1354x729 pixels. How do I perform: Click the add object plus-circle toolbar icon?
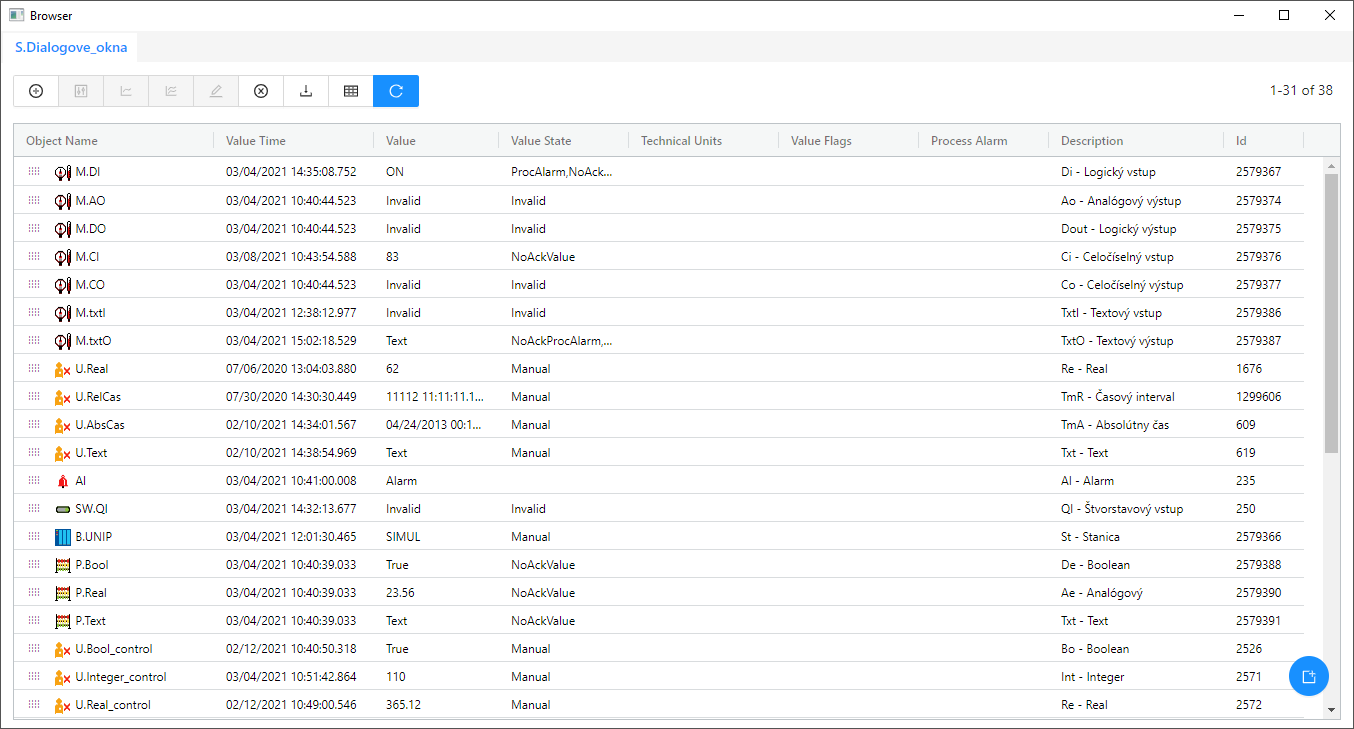pyautogui.click(x=36, y=91)
